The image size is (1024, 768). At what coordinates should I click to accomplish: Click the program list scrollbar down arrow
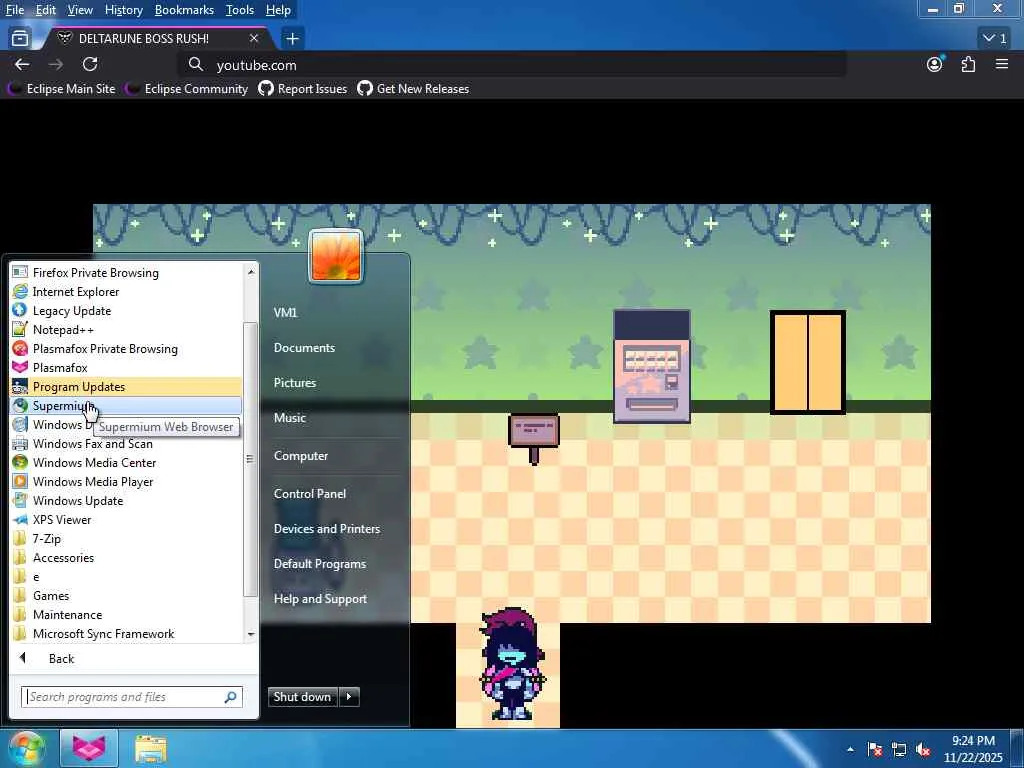251,634
